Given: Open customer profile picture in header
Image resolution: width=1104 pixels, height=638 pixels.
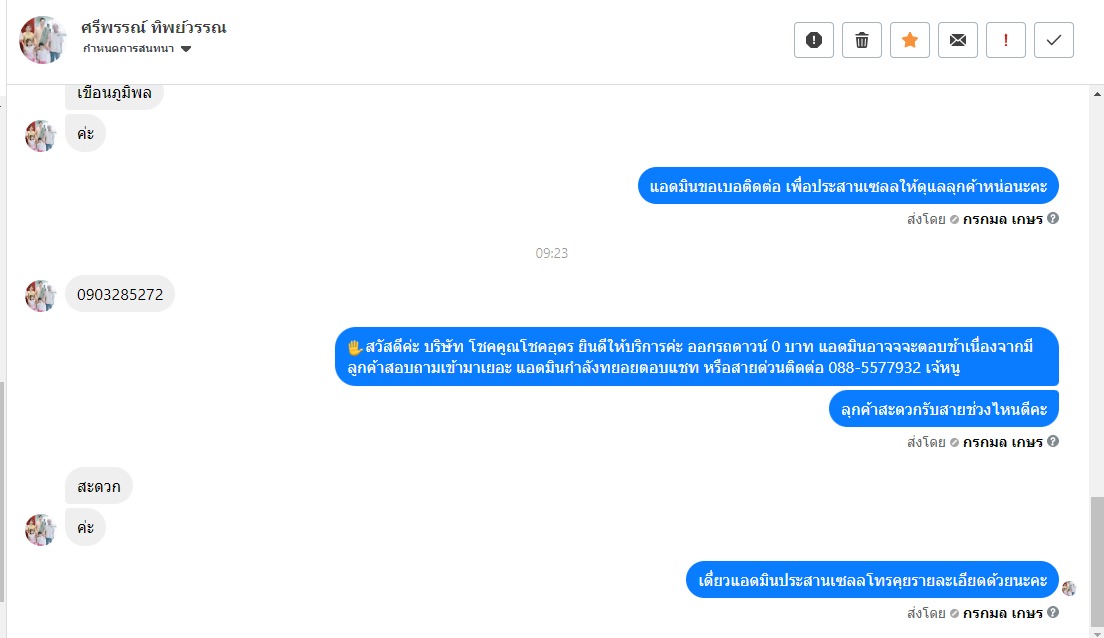Looking at the screenshot, I should coord(43,40).
